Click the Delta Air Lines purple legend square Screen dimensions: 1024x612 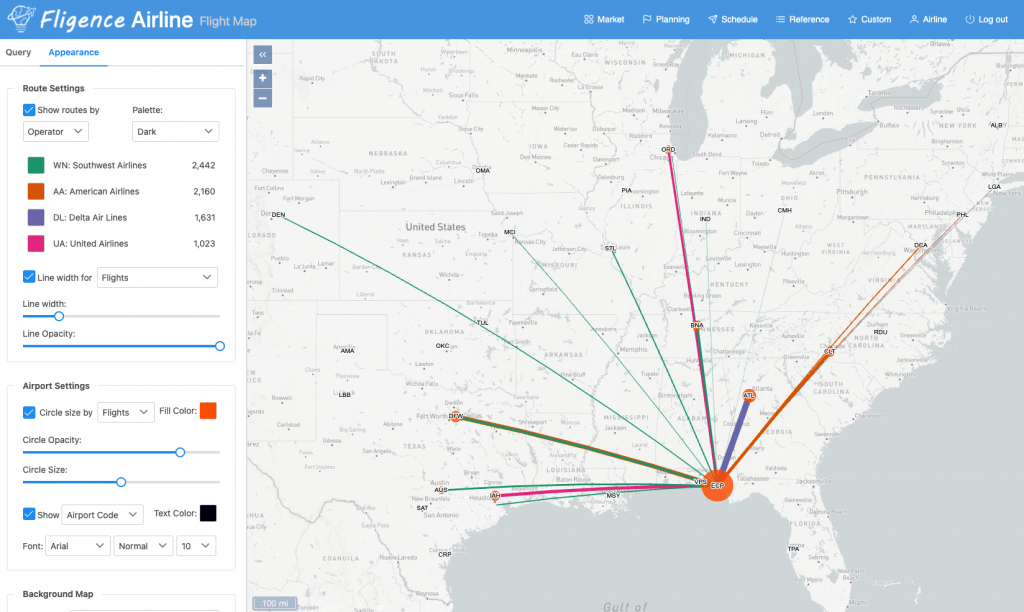[36, 217]
